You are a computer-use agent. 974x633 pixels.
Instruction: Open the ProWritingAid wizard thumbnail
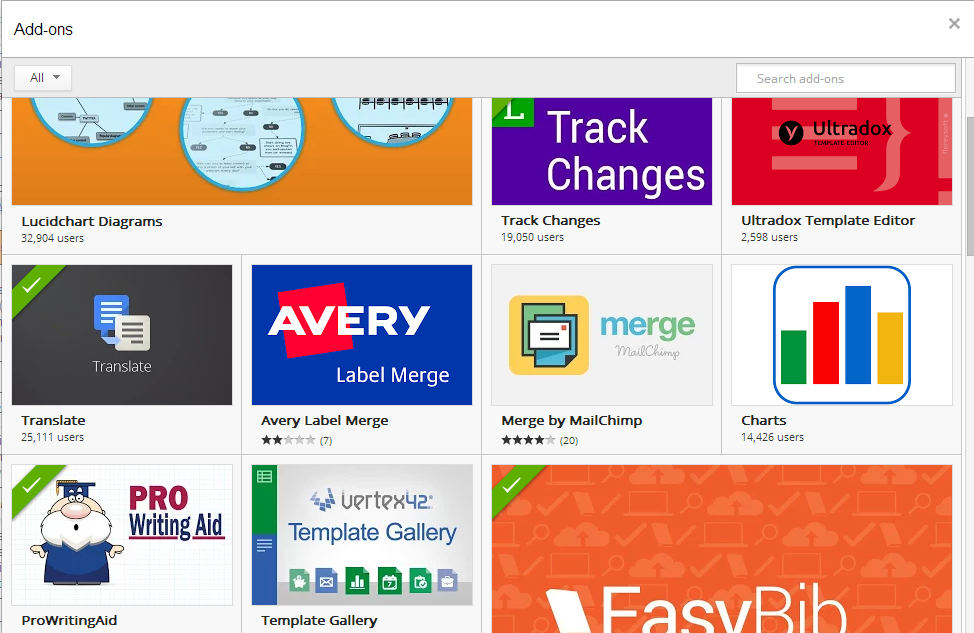tap(122, 535)
